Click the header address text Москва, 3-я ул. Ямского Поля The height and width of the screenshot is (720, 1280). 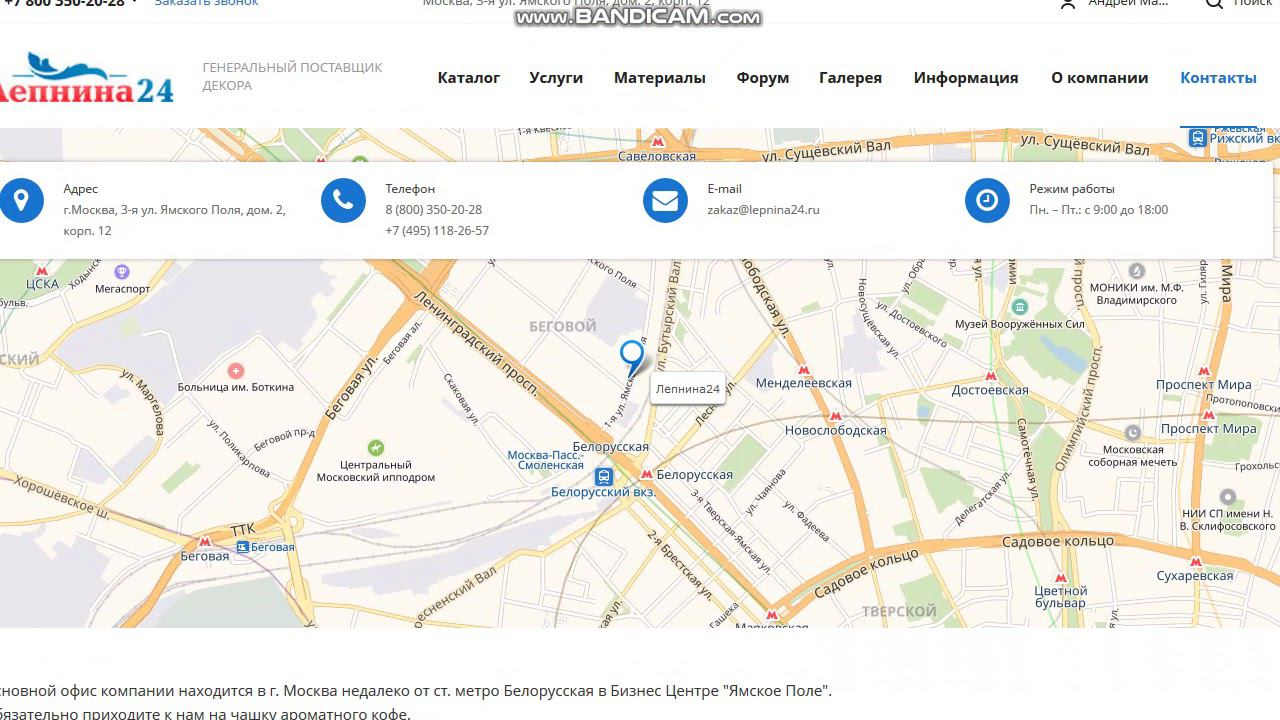coord(566,4)
